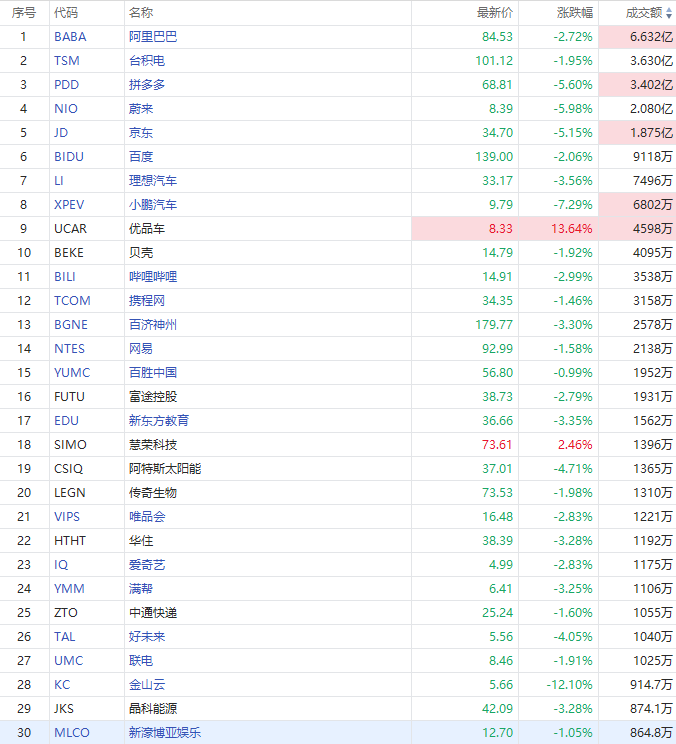Open the LI code link
The image size is (676, 744).
pyautogui.click(x=59, y=181)
